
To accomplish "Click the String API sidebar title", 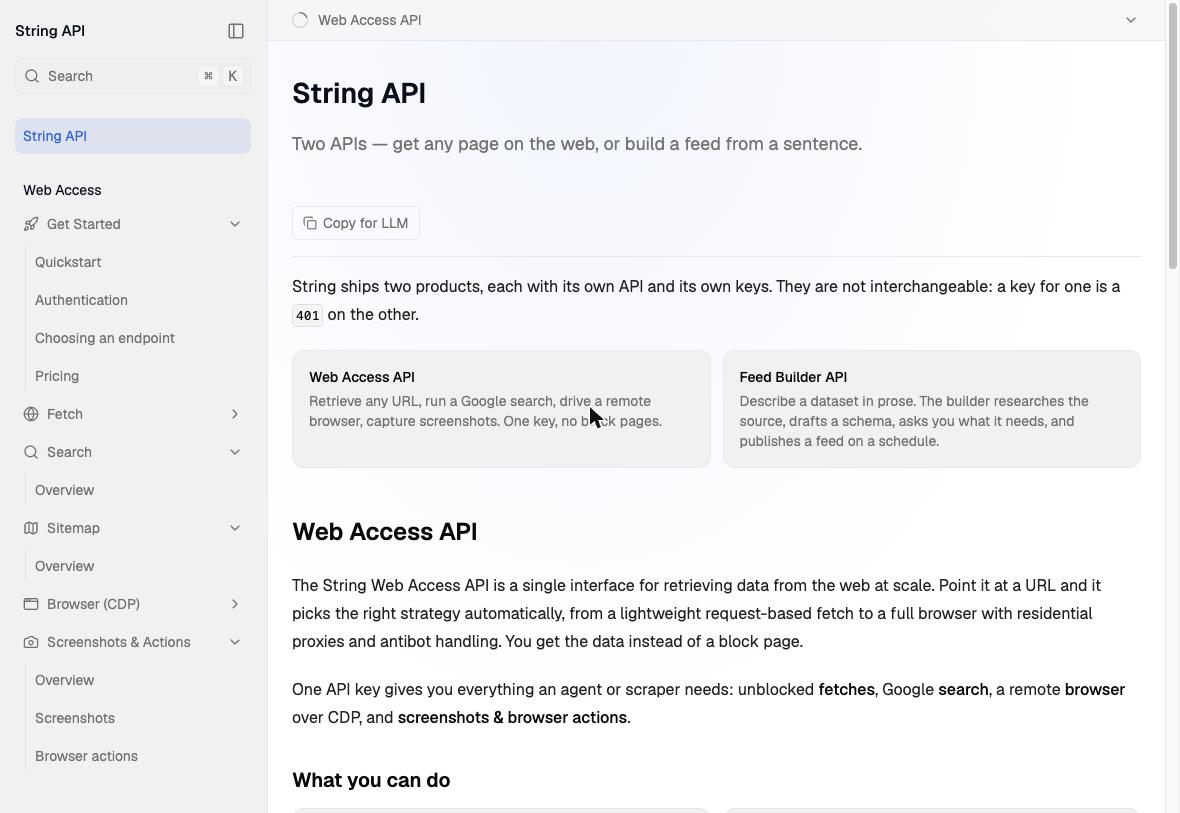I will [x=50, y=31].
